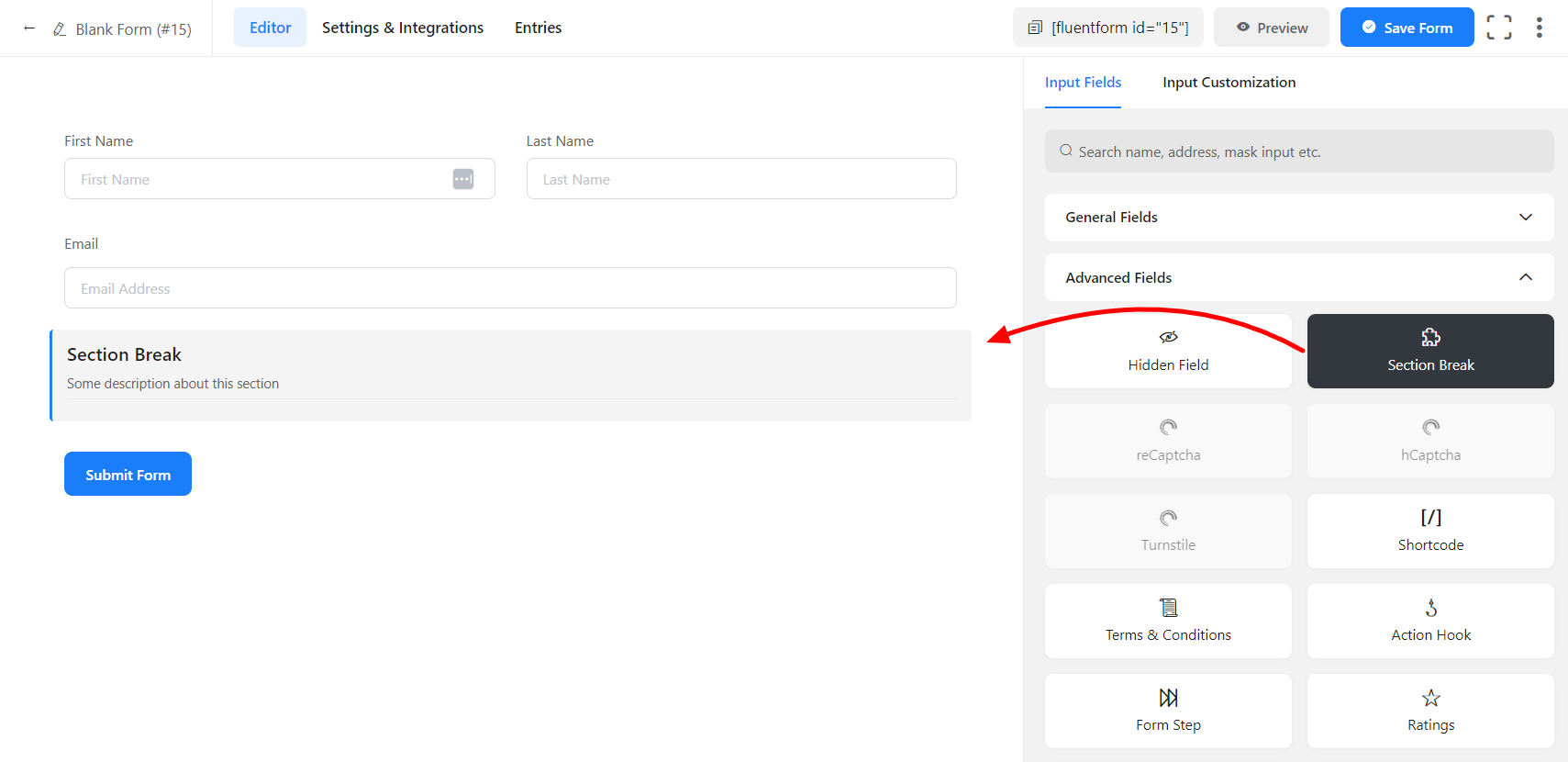
Task: Add the Action Hook field
Action: coord(1429,621)
